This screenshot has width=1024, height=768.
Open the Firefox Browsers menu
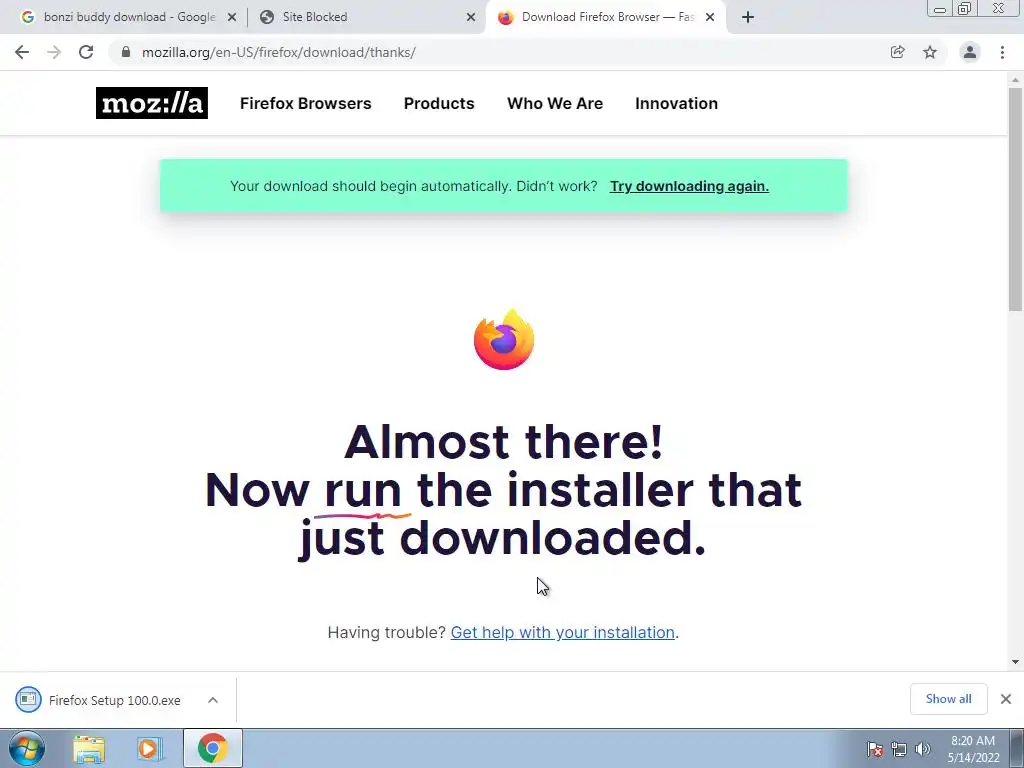point(306,103)
